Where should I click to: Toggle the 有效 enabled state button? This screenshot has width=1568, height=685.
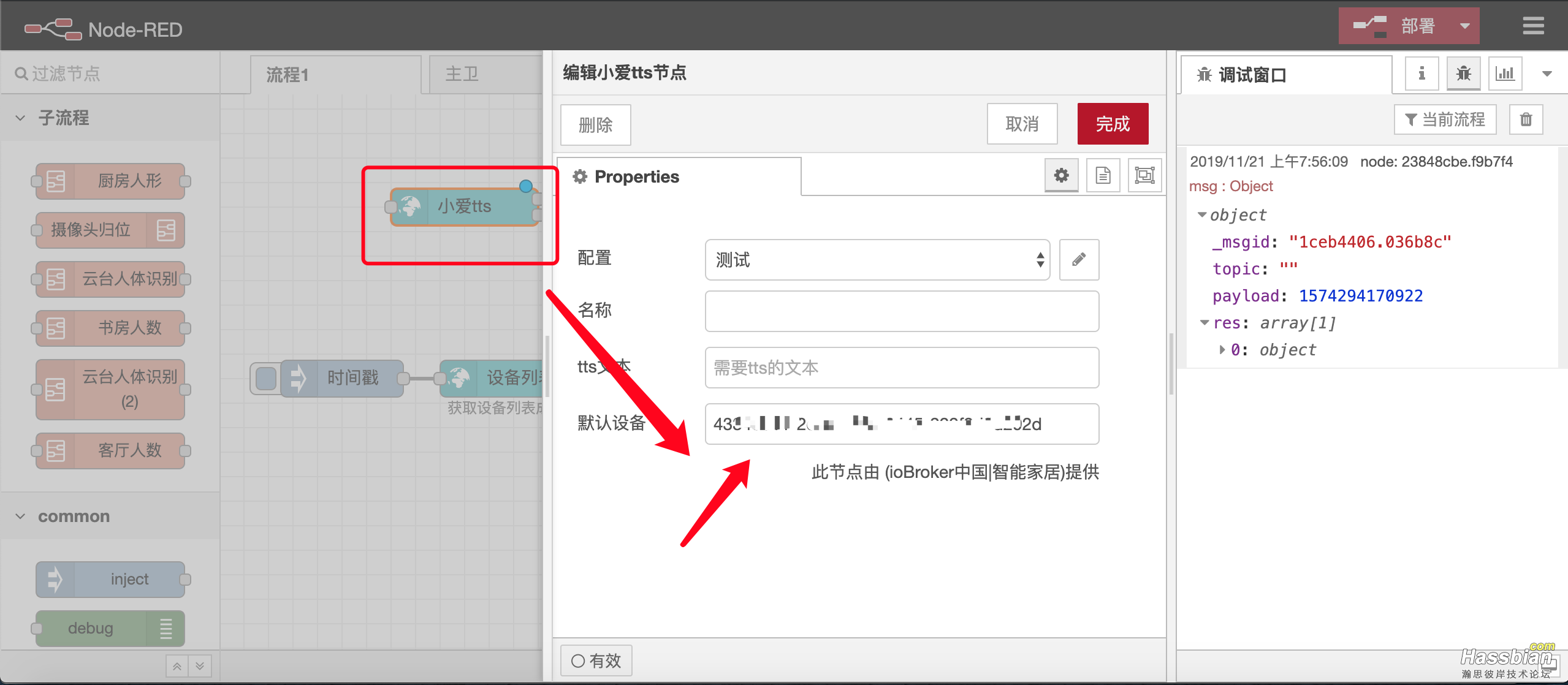[596, 660]
